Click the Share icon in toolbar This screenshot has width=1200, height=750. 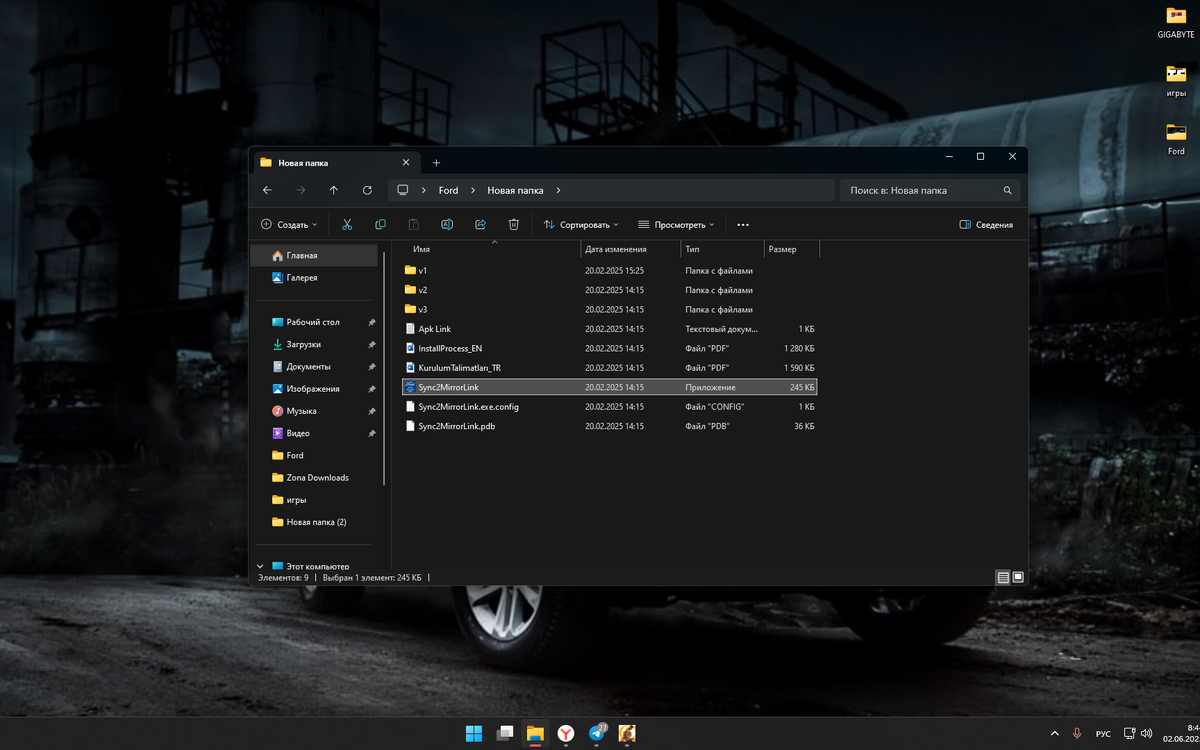pyautogui.click(x=480, y=225)
